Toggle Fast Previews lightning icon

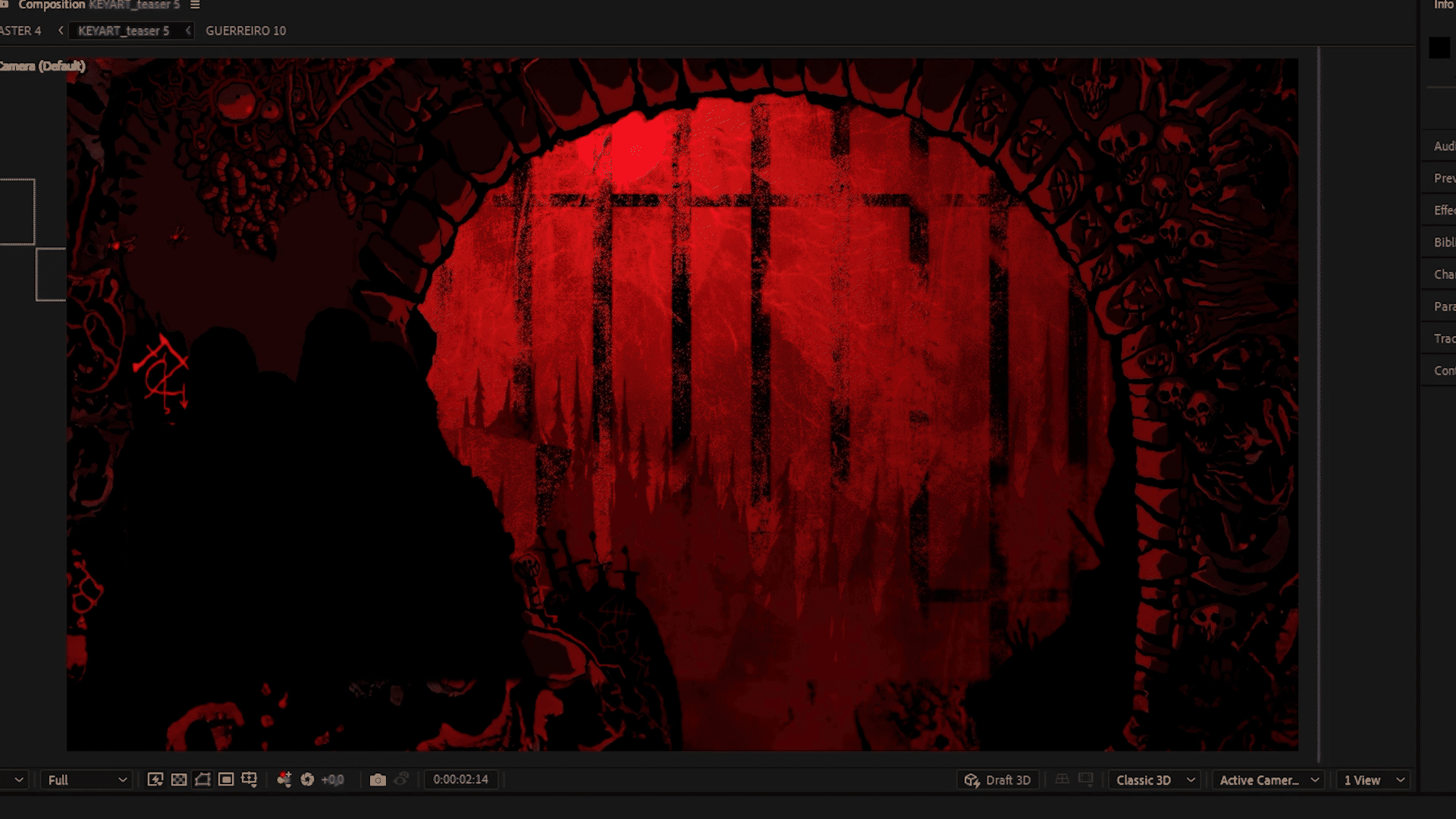[x=155, y=780]
